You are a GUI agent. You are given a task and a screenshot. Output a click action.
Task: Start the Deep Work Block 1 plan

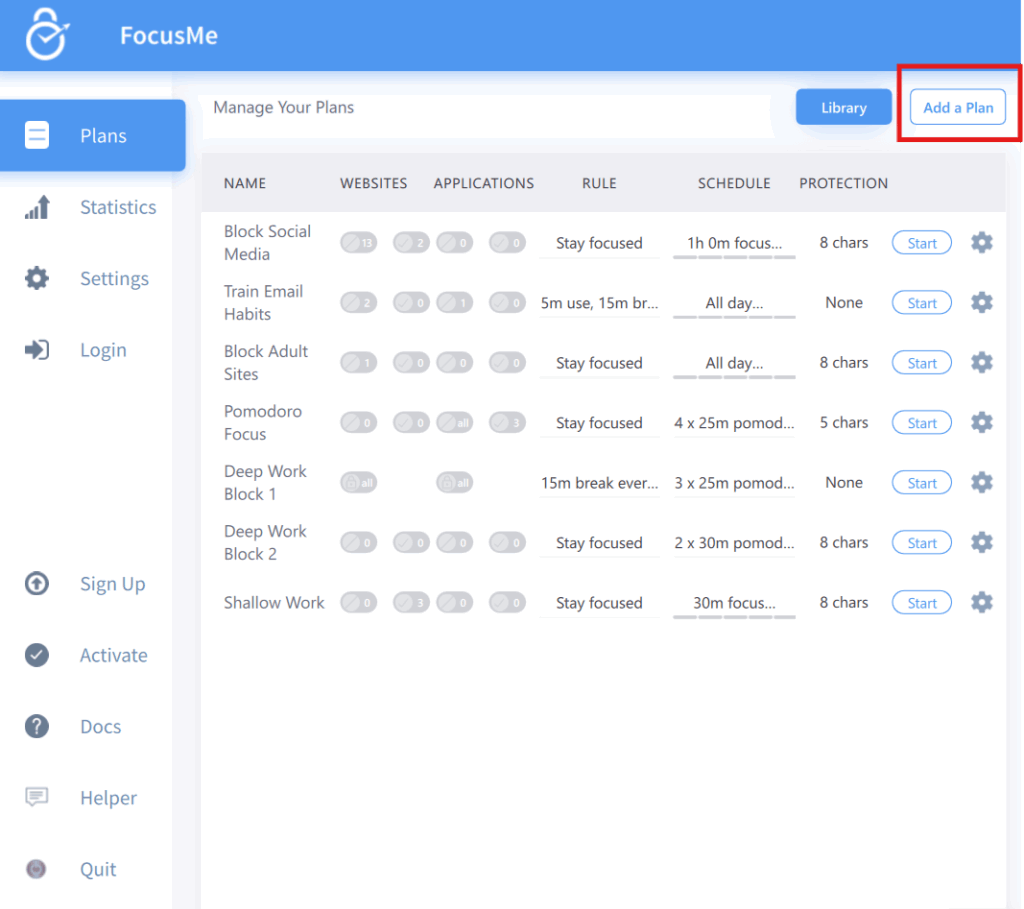pyautogui.click(x=921, y=483)
